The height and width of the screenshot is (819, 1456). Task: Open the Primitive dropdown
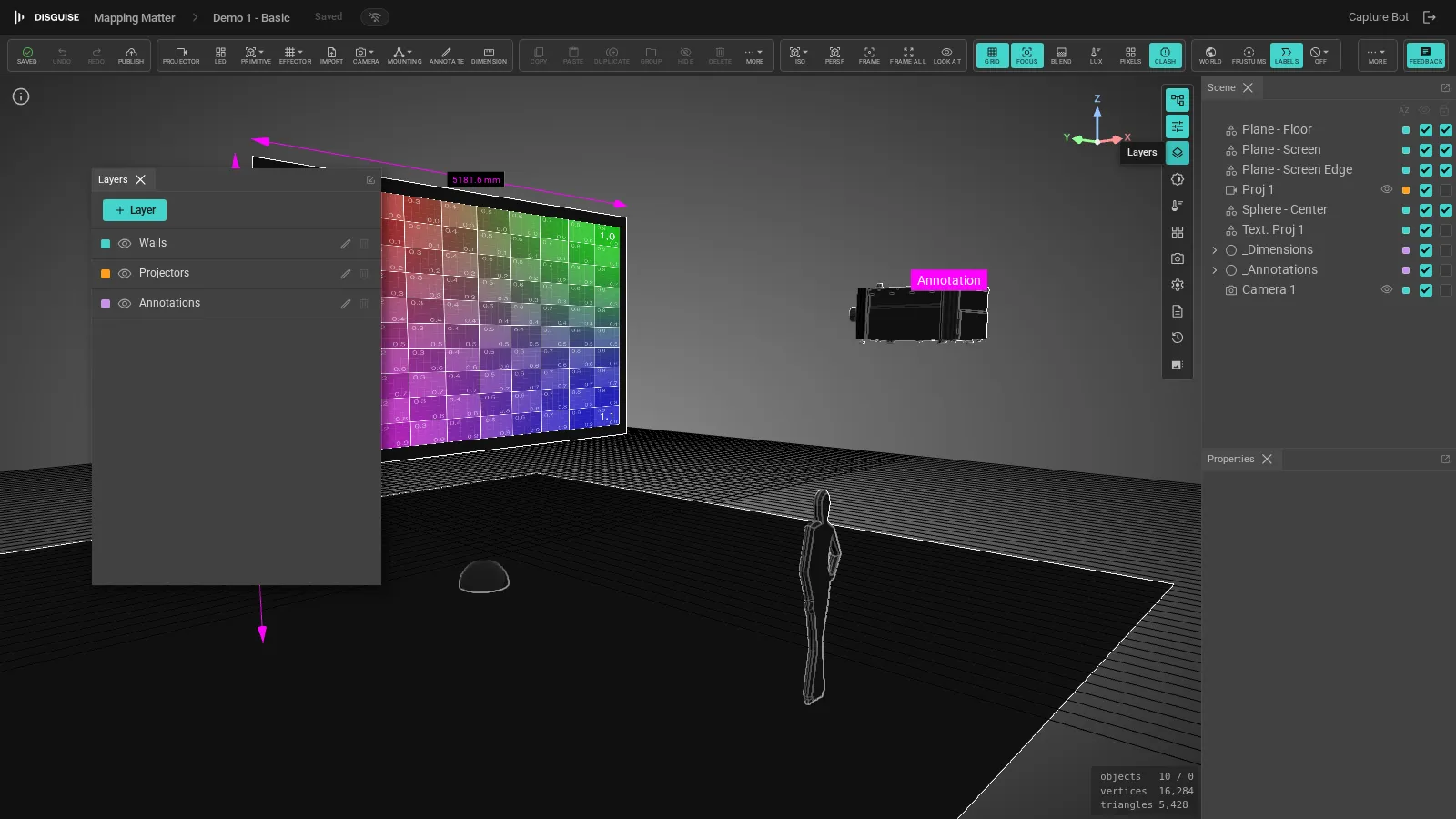[256, 56]
